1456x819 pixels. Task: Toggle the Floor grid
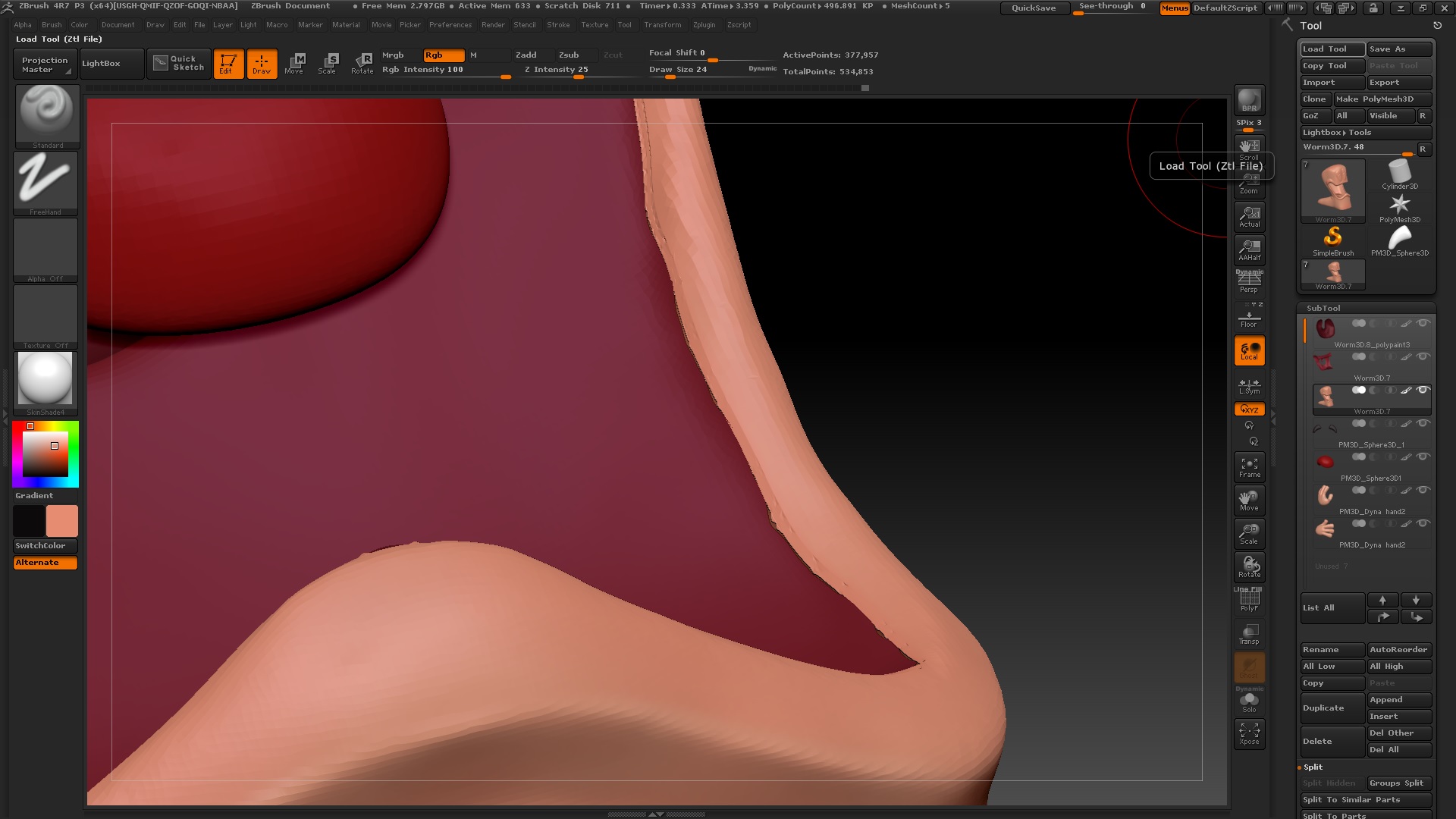[1249, 316]
